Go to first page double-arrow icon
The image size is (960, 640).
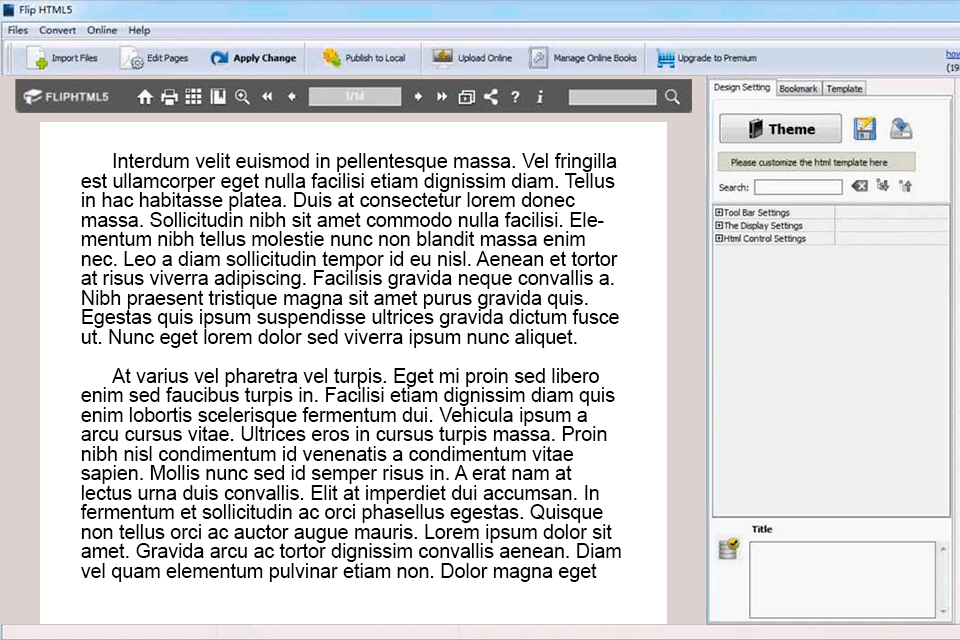(267, 97)
